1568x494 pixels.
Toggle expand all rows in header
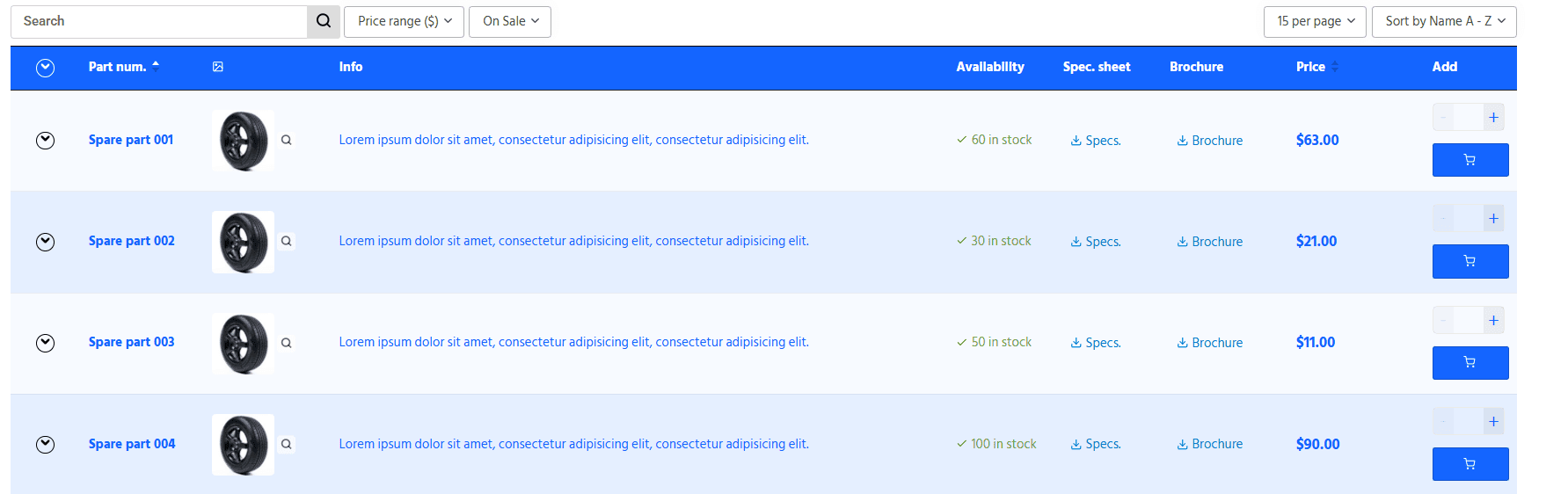point(46,68)
